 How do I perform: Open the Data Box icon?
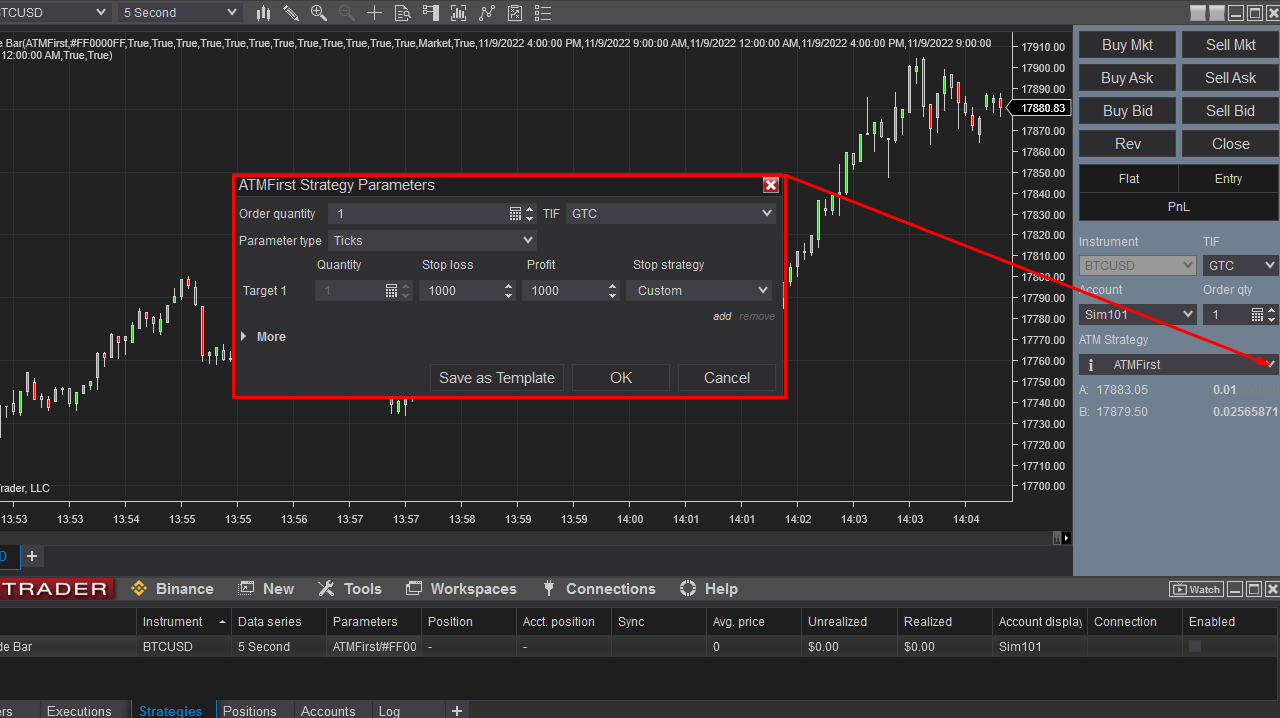pyautogui.click(x=402, y=13)
